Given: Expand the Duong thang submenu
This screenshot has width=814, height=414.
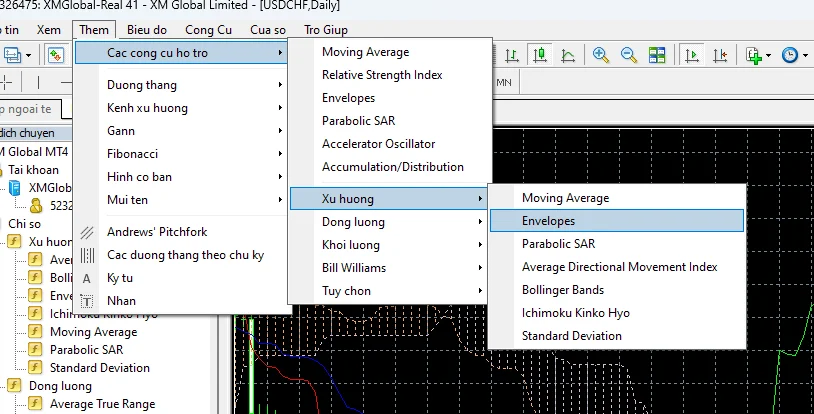Looking at the screenshot, I should point(181,85).
